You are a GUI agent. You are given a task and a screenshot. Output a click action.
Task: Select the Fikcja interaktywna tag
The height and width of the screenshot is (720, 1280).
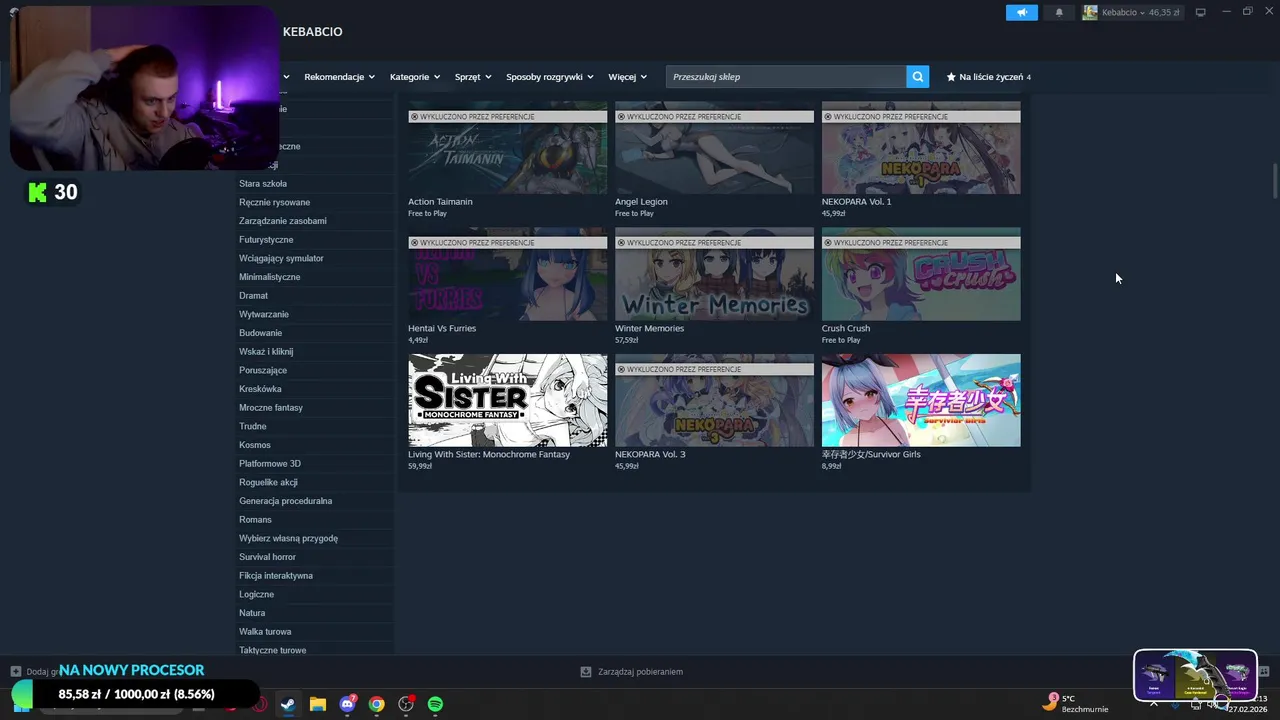pos(276,576)
